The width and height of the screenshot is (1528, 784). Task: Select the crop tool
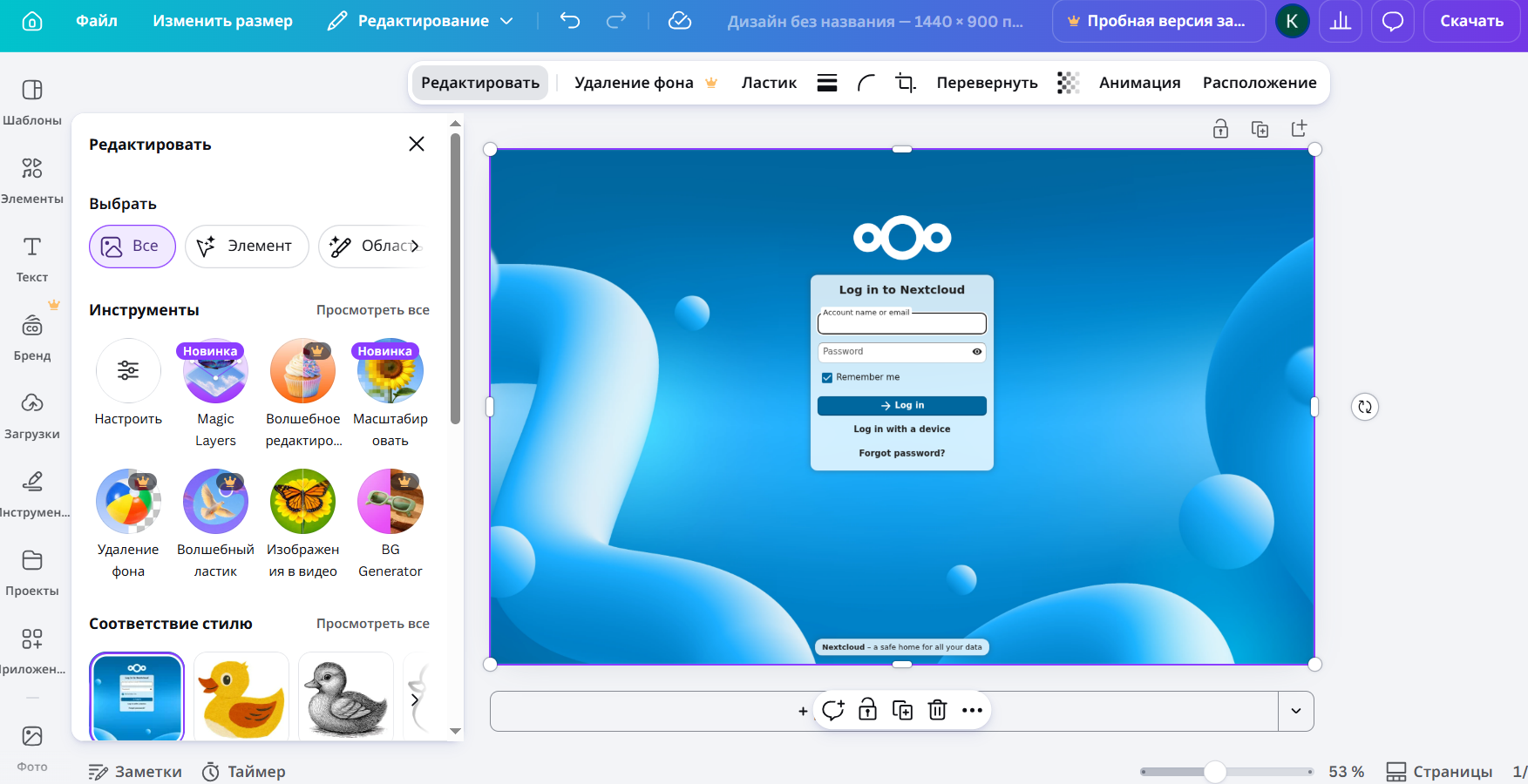coord(906,83)
